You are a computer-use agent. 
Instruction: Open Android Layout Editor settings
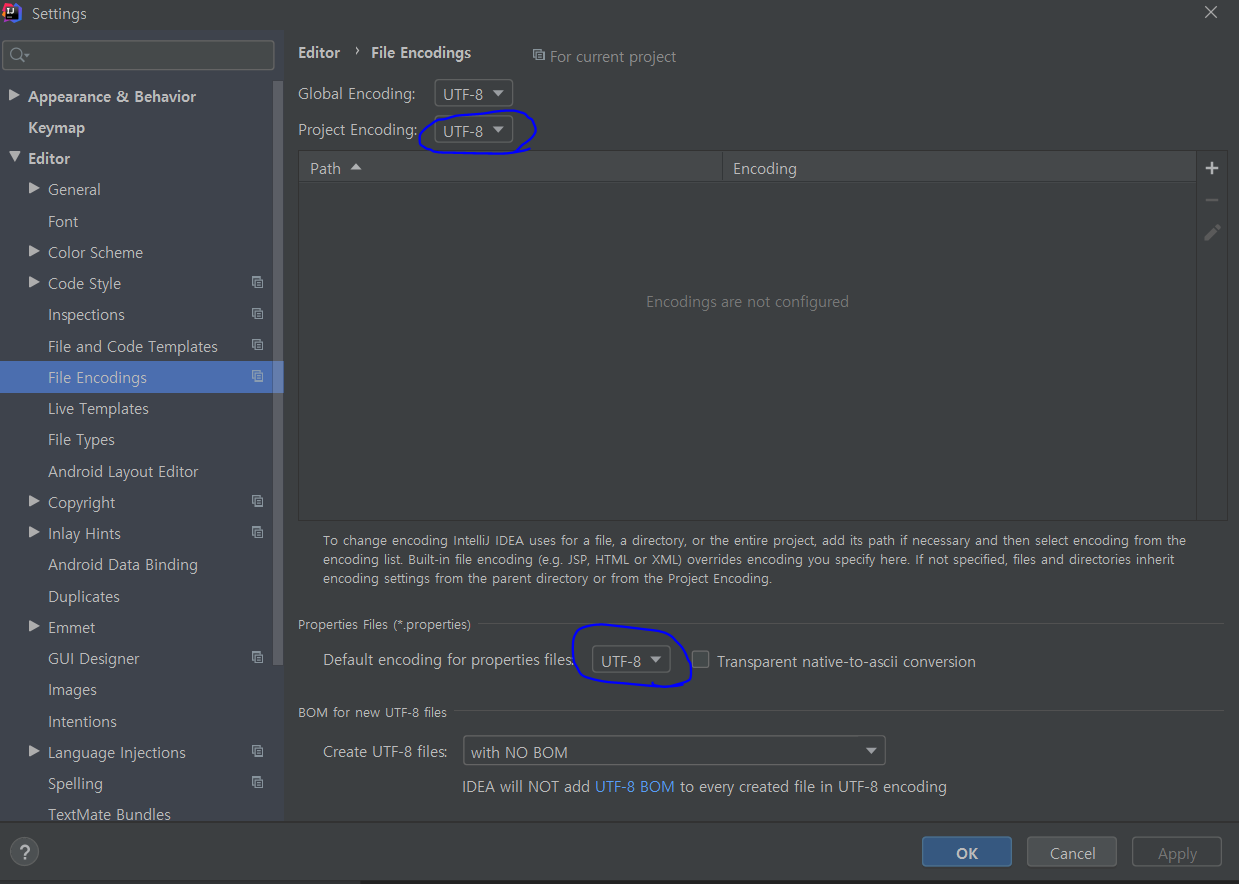123,471
